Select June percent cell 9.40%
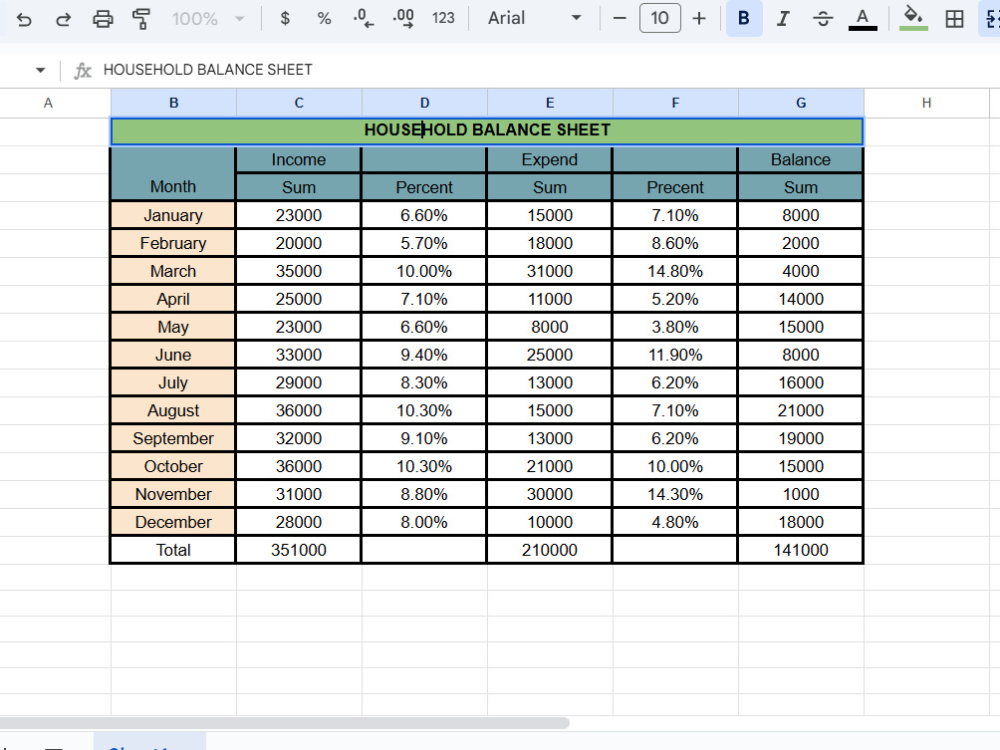Image resolution: width=1000 pixels, height=750 pixels. pyautogui.click(x=424, y=355)
